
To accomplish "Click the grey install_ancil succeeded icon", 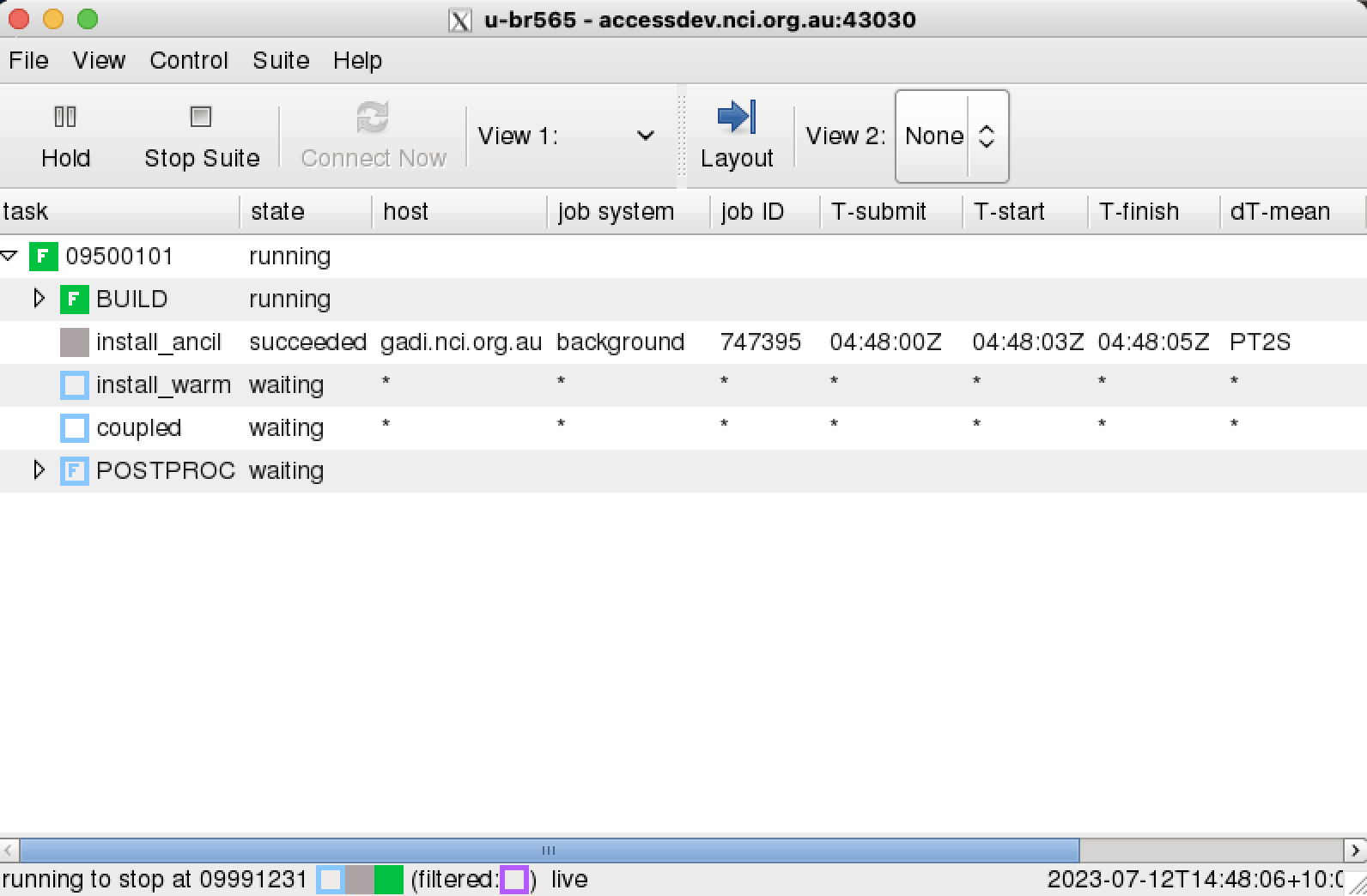I will (75, 342).
